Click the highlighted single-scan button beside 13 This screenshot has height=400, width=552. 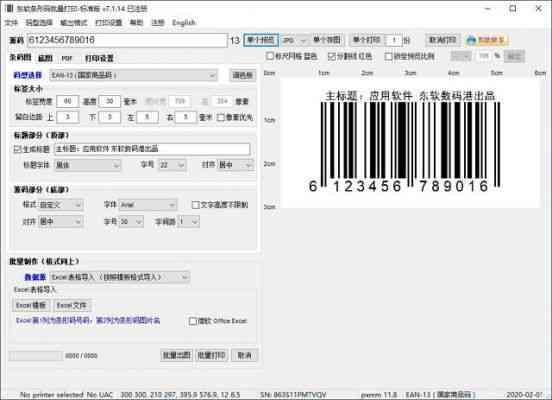pyautogui.click(x=261, y=40)
